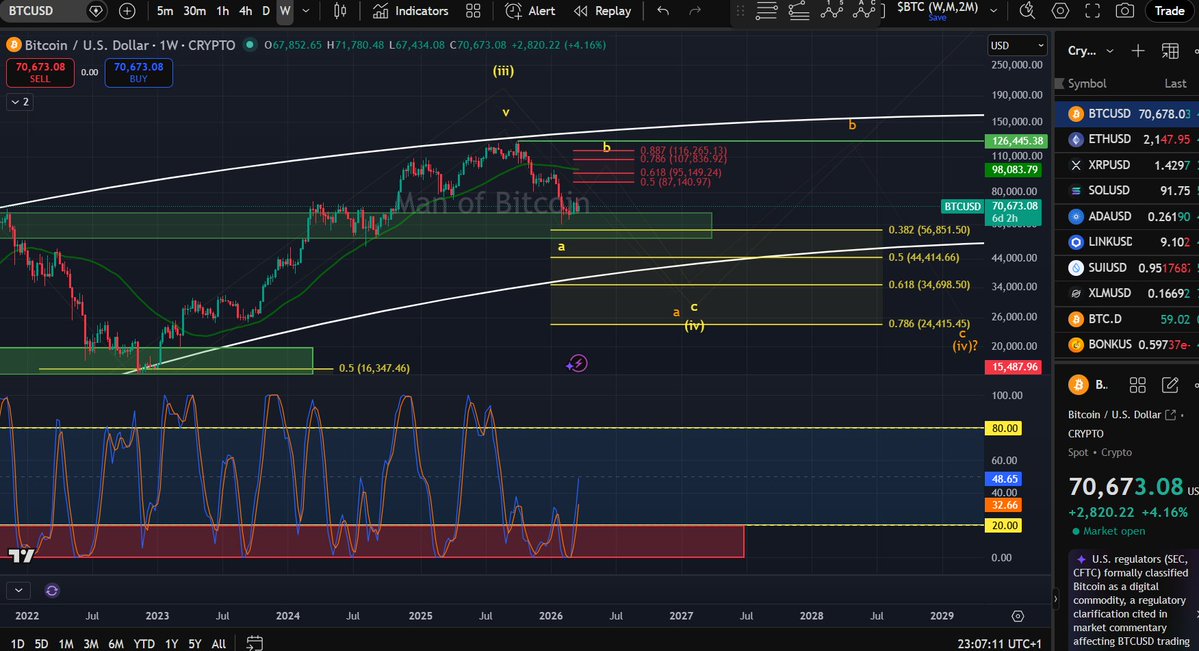Select ETHUSD in the watchlist
Image resolution: width=1199 pixels, height=651 pixels.
(x=1127, y=139)
